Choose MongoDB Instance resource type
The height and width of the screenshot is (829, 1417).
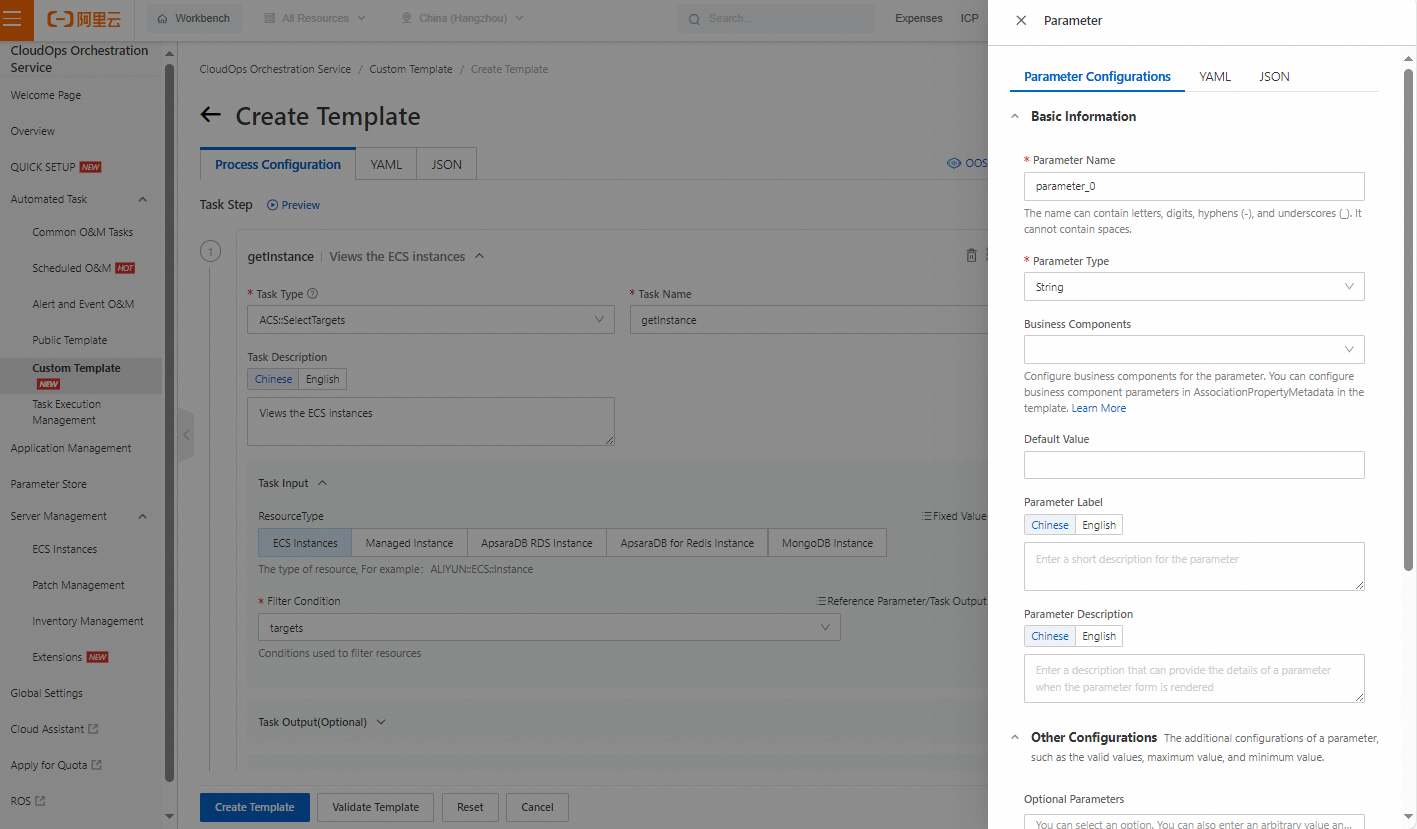(827, 543)
